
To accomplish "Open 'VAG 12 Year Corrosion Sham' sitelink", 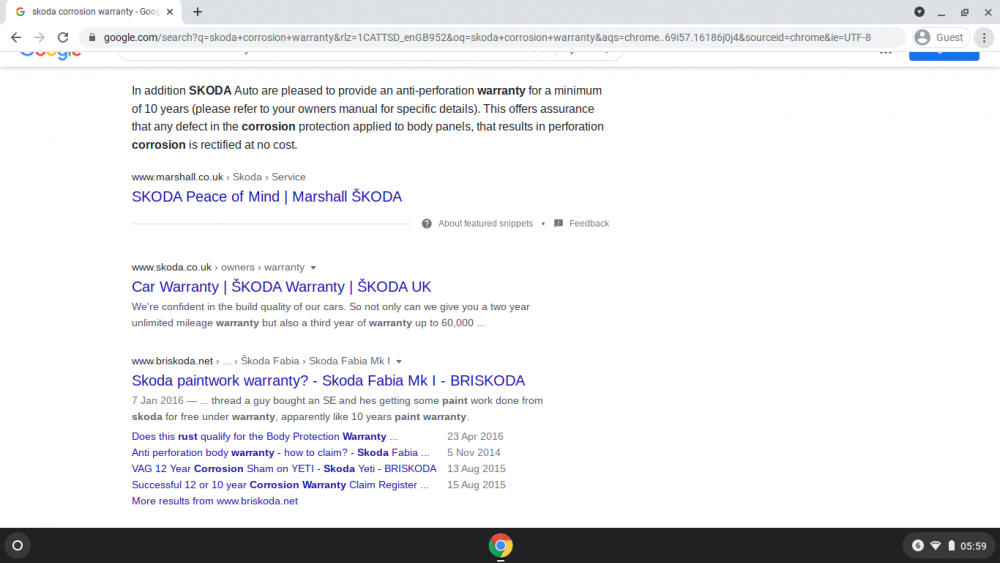I will 284,468.
